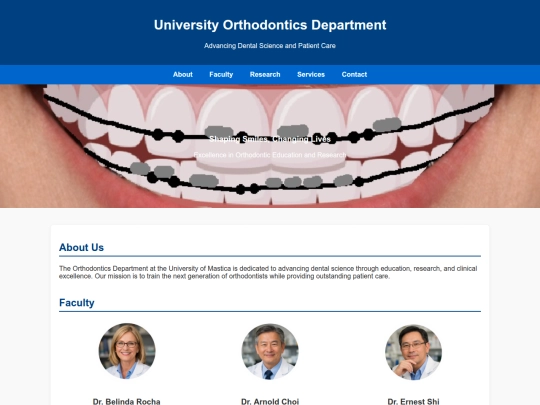Image resolution: width=540 pixels, height=405 pixels.
Task: Click the Dr. Arnold Choi name
Action: (270, 402)
